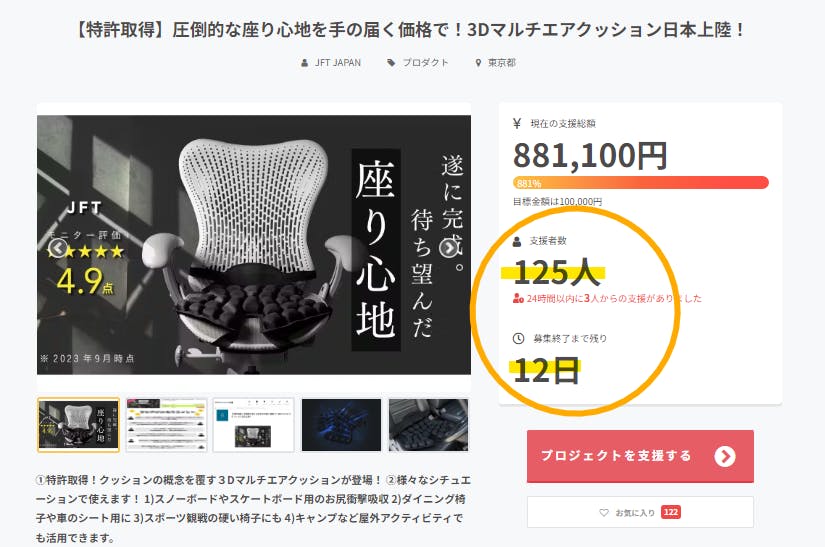Click the yen icon beside 現在の支援総額

click(517, 124)
